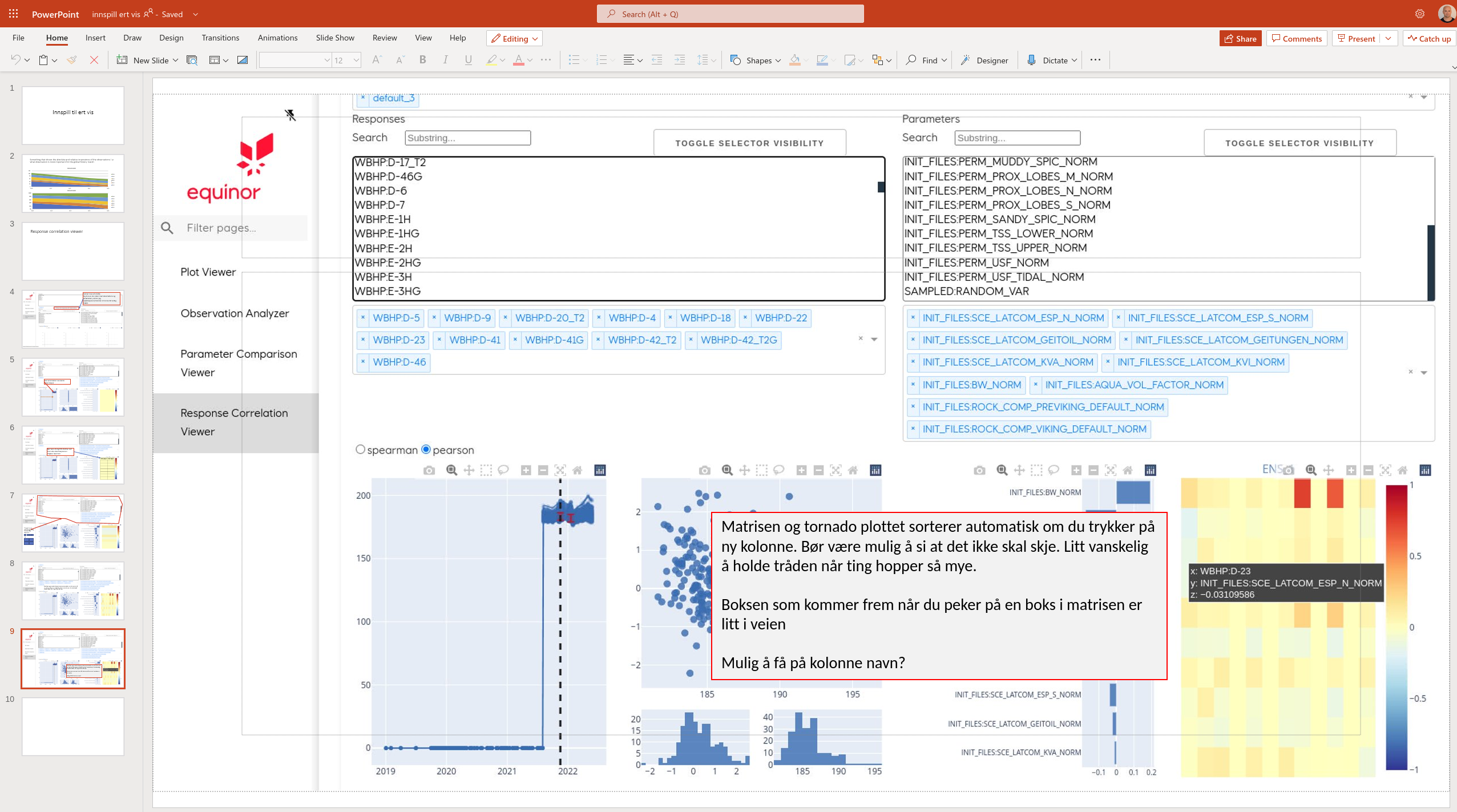Start Dictate voice typing

(1050, 60)
